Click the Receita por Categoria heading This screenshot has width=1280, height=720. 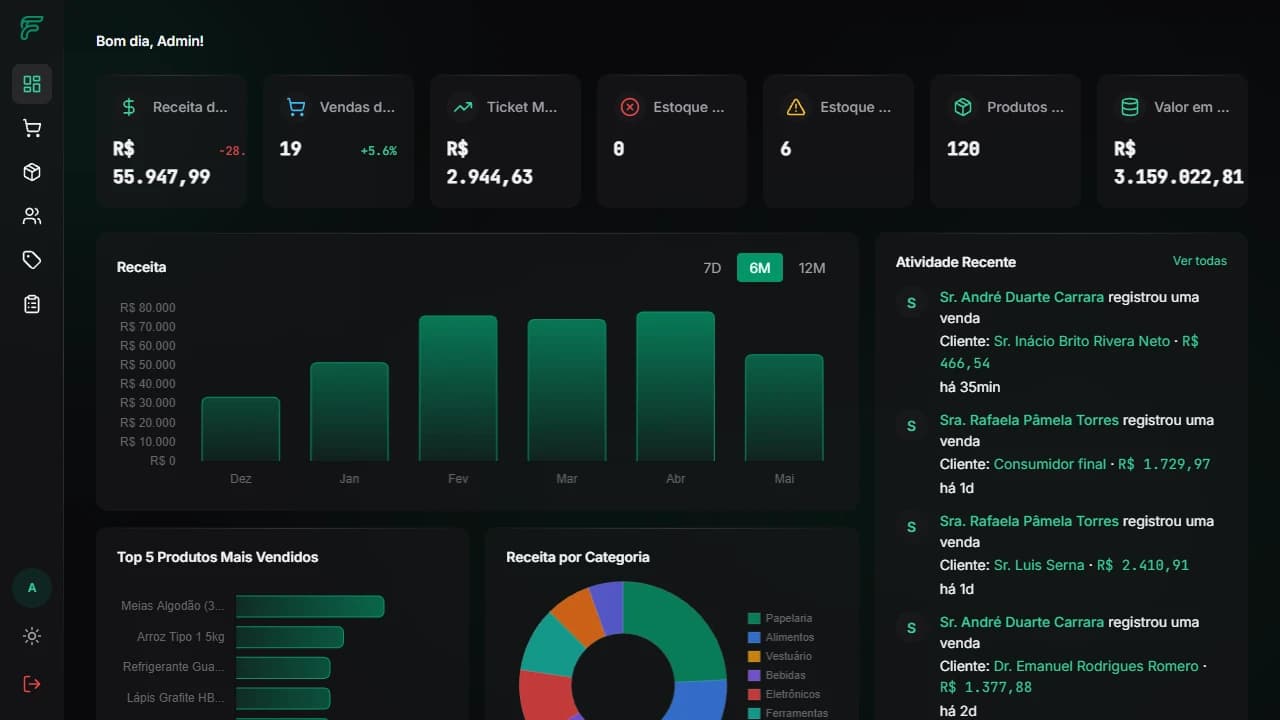[x=578, y=557]
